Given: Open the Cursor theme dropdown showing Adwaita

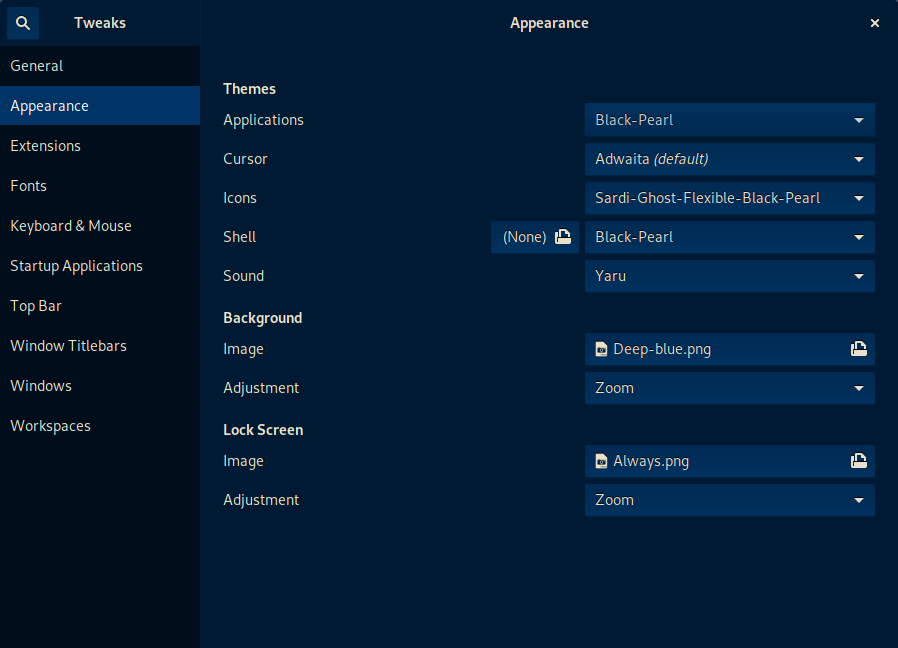Looking at the screenshot, I should pyautogui.click(x=730, y=159).
